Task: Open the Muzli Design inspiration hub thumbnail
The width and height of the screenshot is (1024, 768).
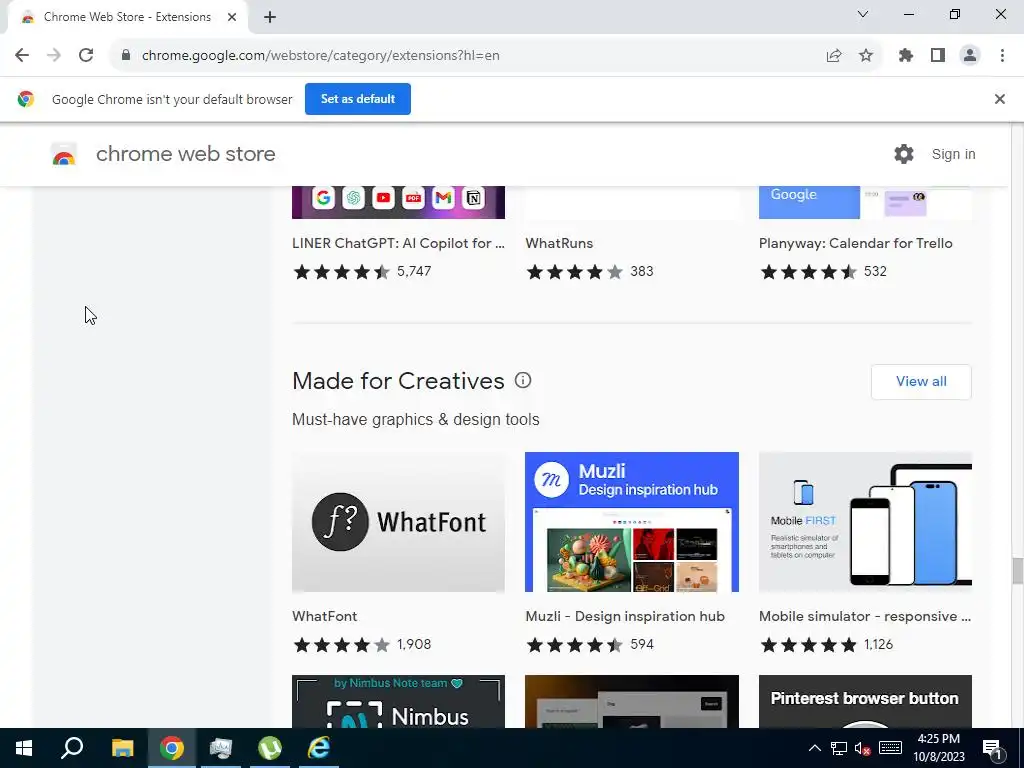Action: tap(632, 522)
